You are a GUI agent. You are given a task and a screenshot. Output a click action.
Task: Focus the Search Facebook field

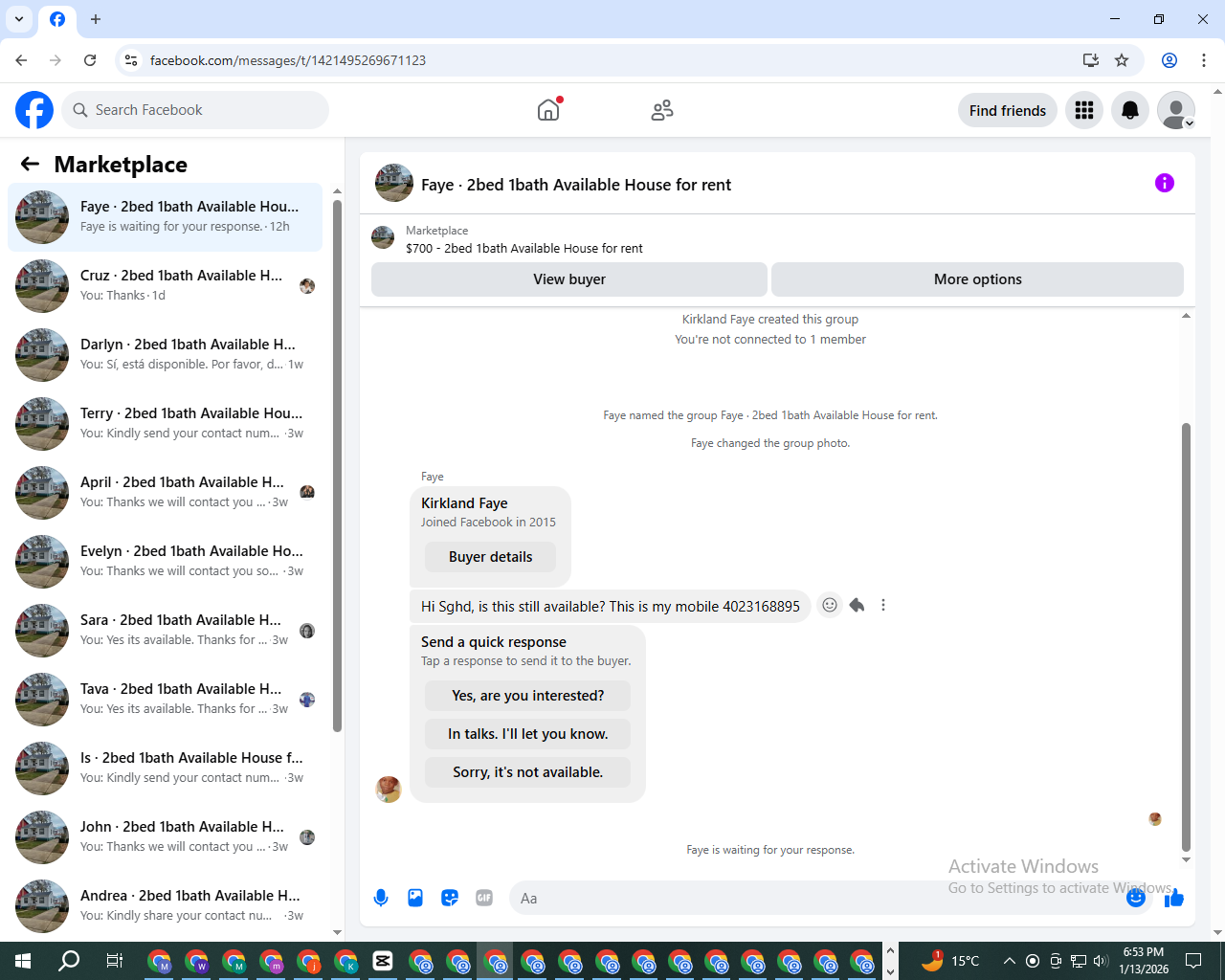(195, 110)
